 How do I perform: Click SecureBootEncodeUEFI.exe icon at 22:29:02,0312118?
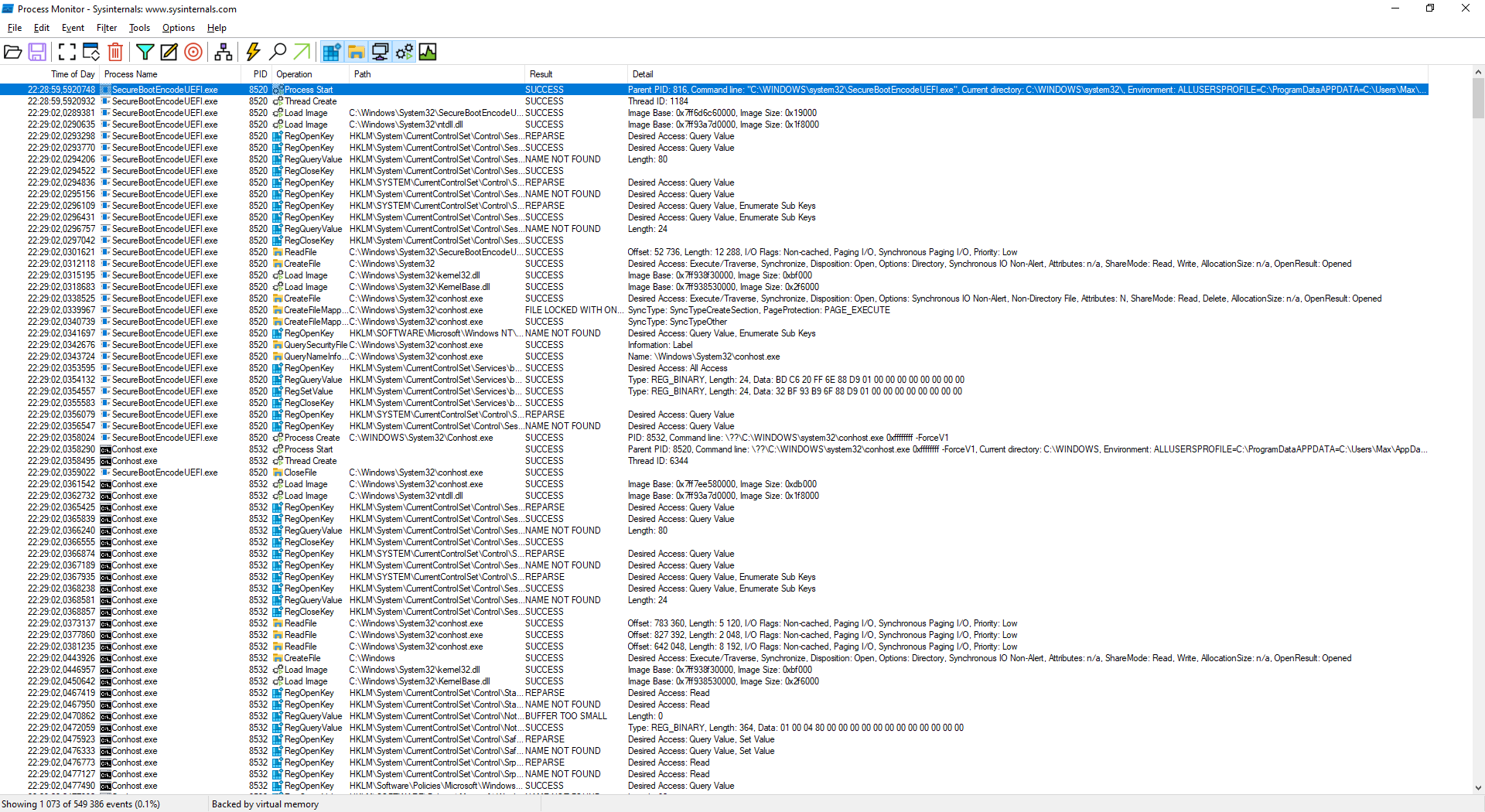coord(105,264)
